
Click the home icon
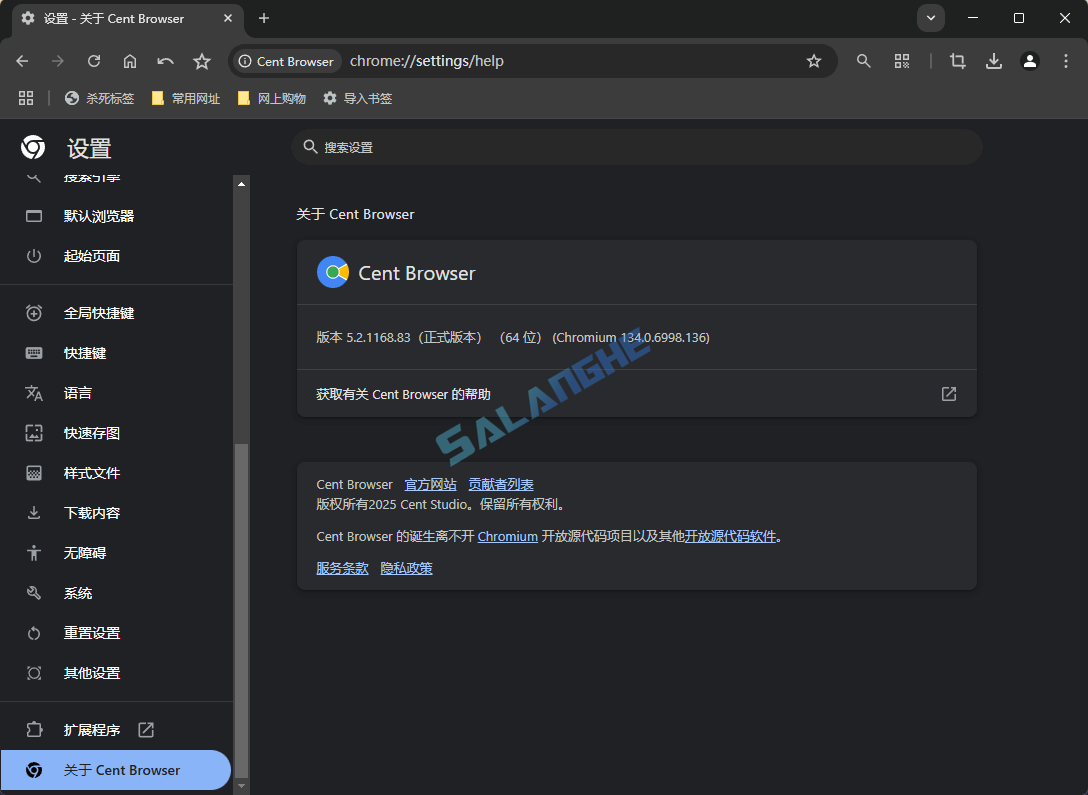coord(130,61)
